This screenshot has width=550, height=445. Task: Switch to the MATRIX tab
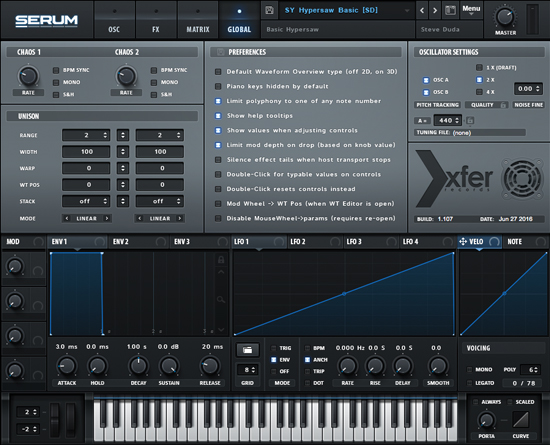(198, 20)
